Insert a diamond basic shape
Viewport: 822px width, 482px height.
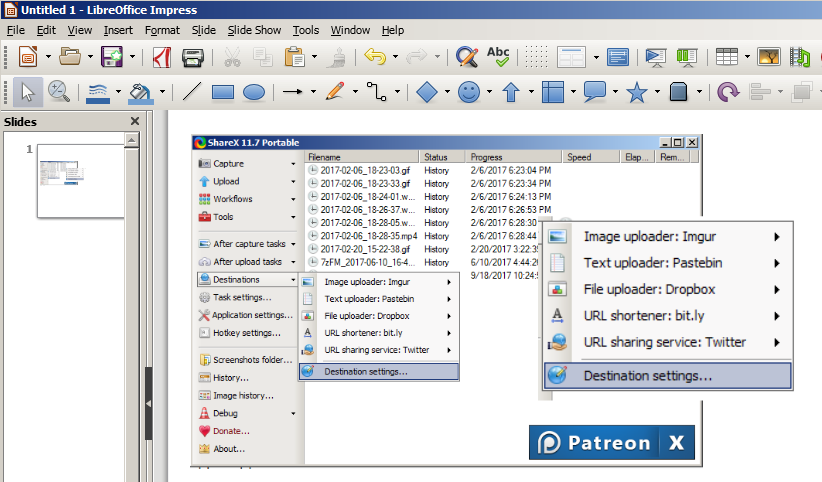[426, 92]
